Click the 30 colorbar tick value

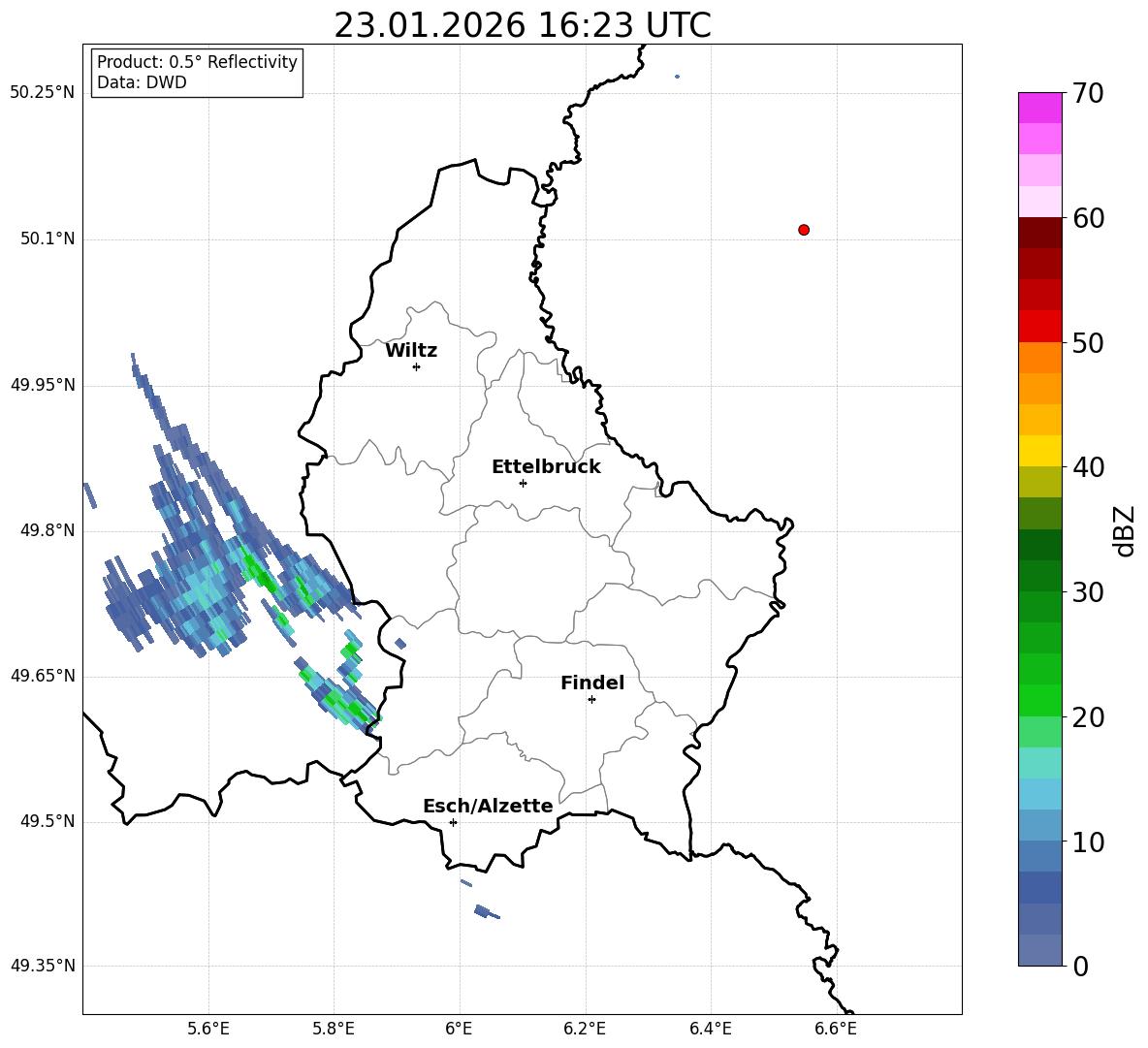1088,592
